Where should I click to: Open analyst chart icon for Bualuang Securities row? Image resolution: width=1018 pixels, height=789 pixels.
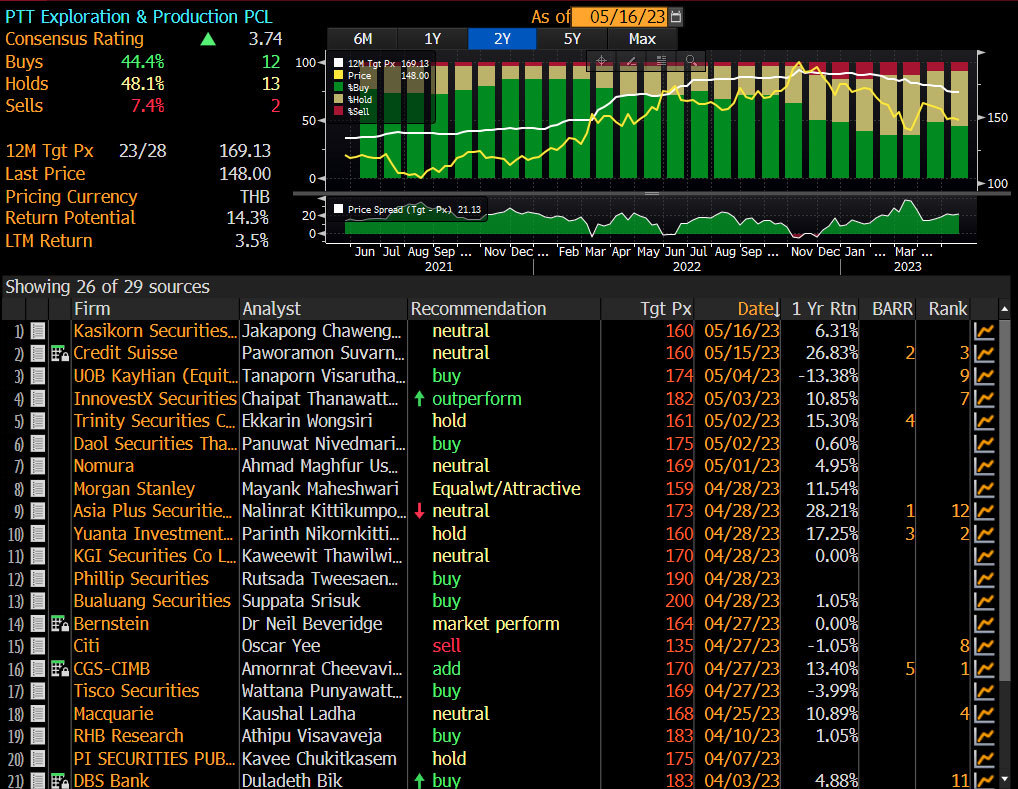click(x=984, y=601)
